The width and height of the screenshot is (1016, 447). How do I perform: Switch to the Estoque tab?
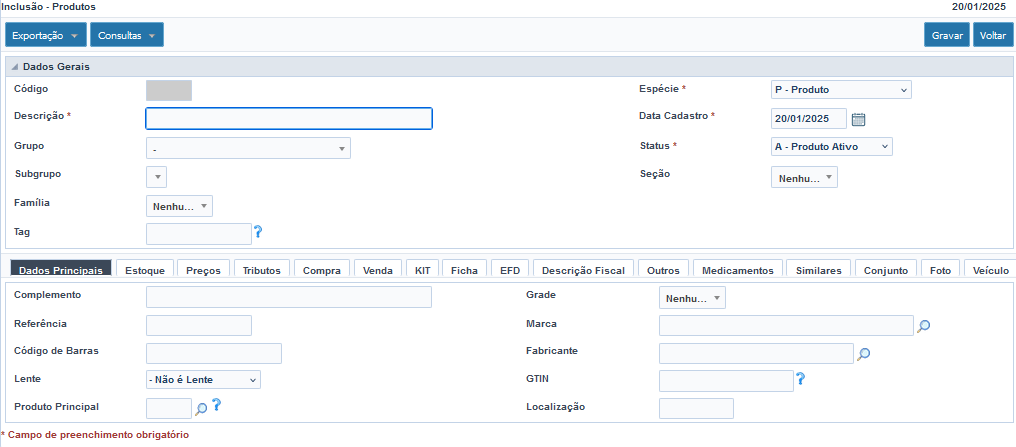tap(146, 270)
